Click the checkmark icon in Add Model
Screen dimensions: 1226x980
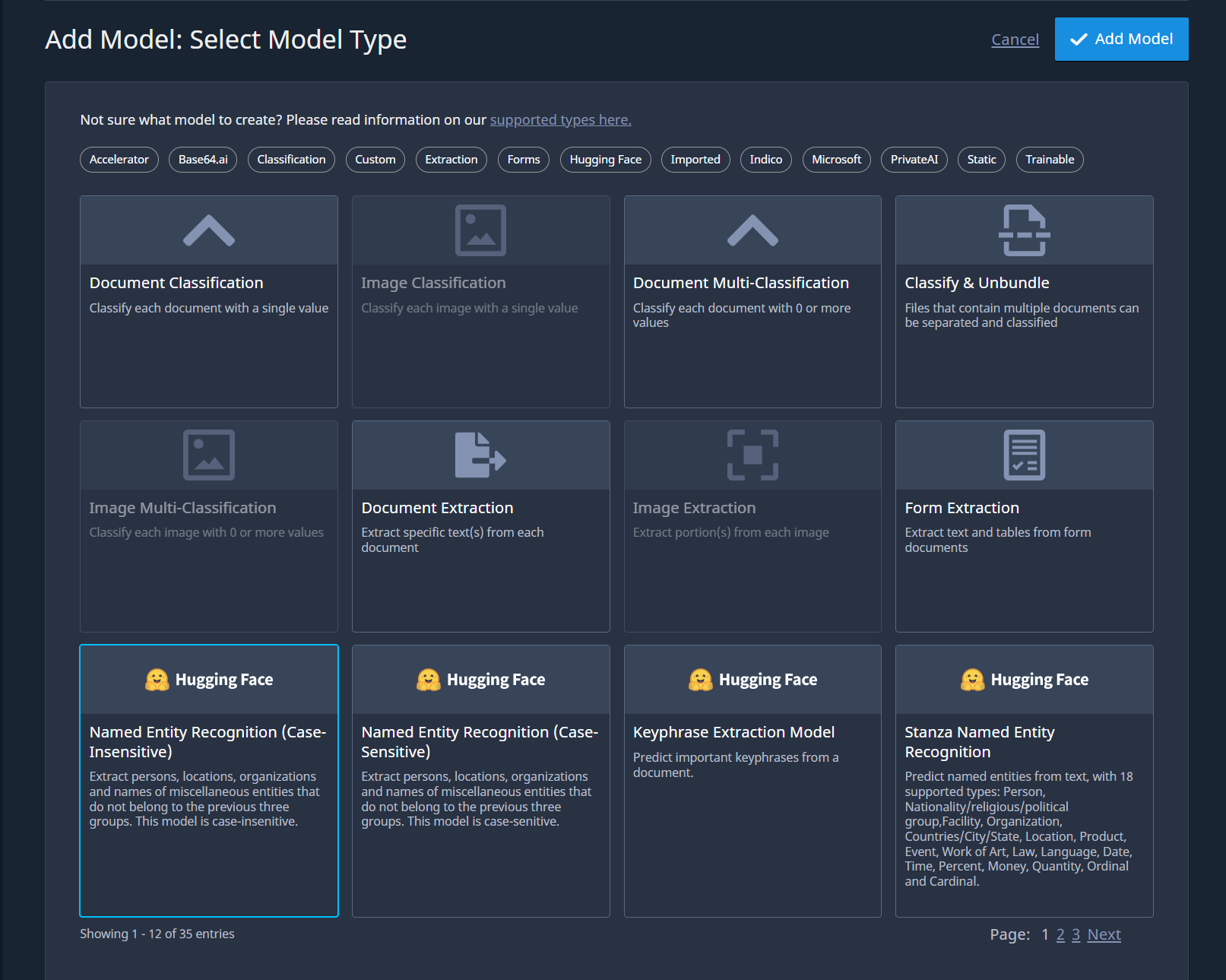1079,40
